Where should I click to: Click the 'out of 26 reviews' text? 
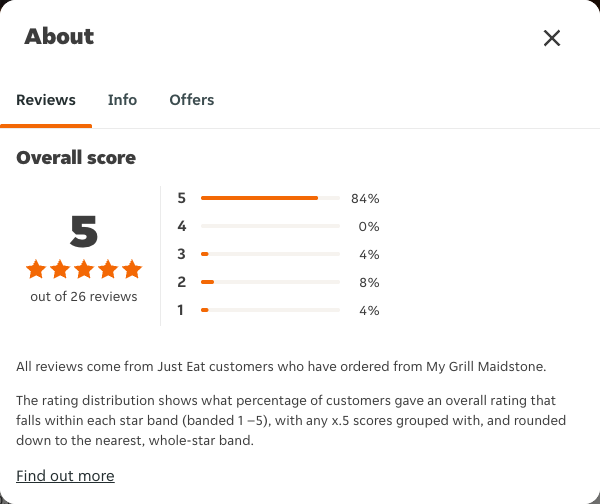tap(84, 297)
